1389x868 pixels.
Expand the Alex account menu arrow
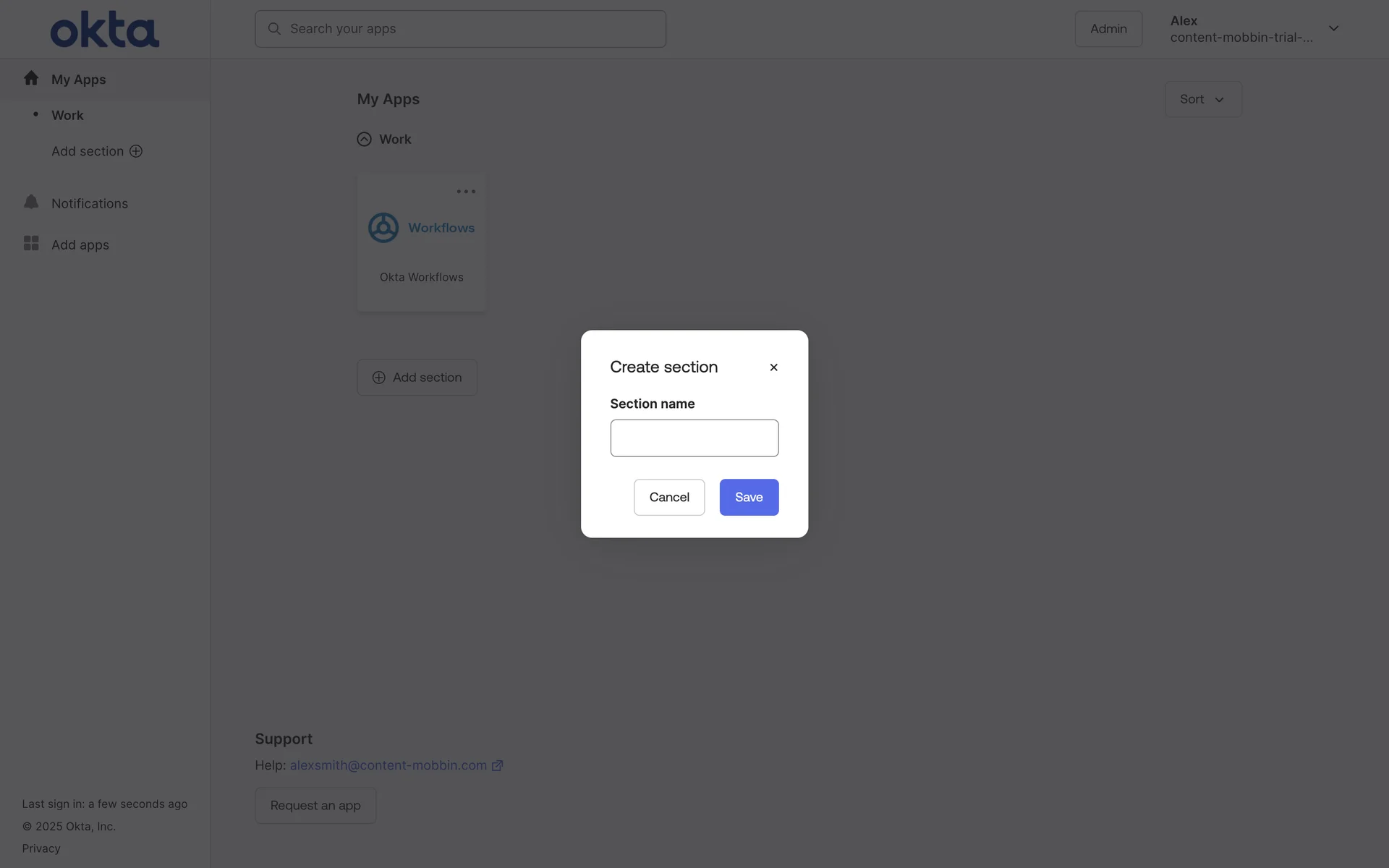click(x=1333, y=29)
